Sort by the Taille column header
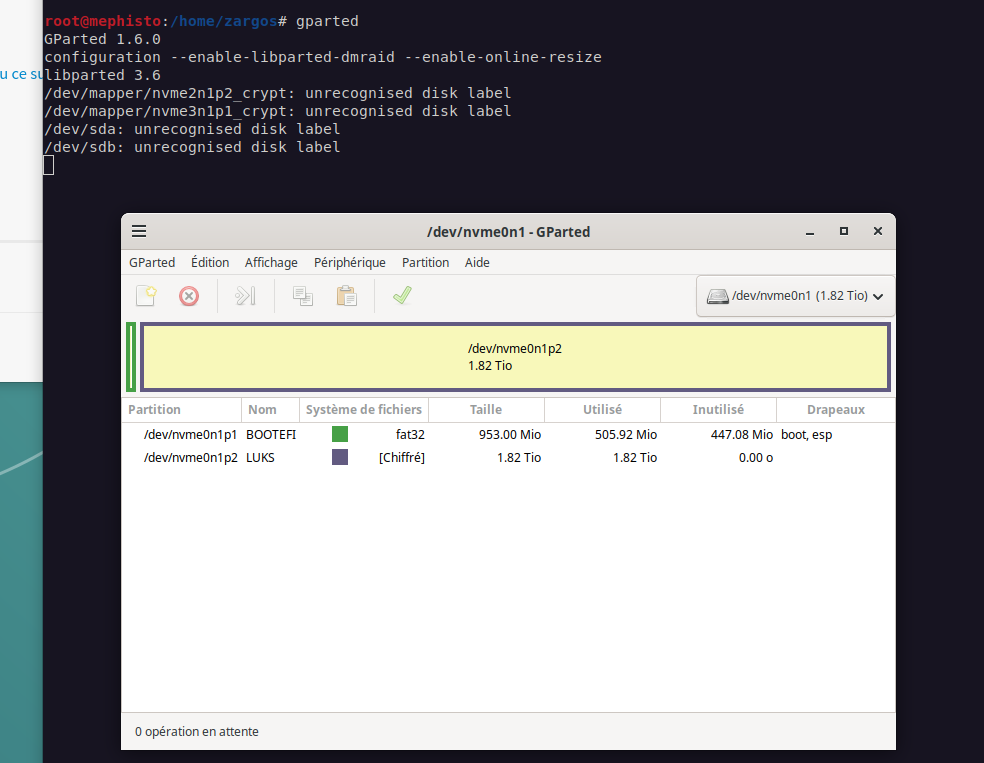This screenshot has width=984, height=763. [486, 409]
